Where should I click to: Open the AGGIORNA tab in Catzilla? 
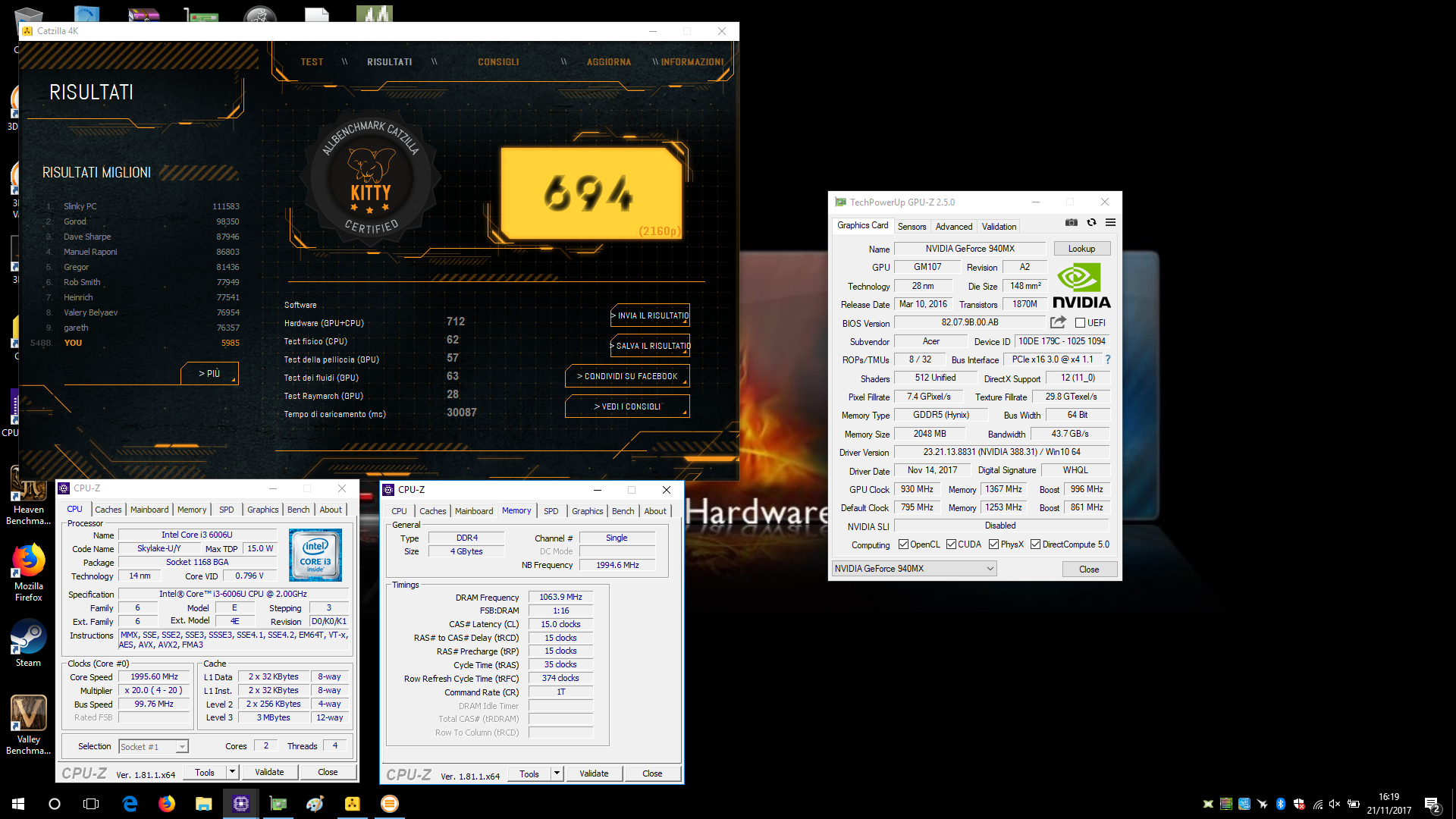[609, 62]
